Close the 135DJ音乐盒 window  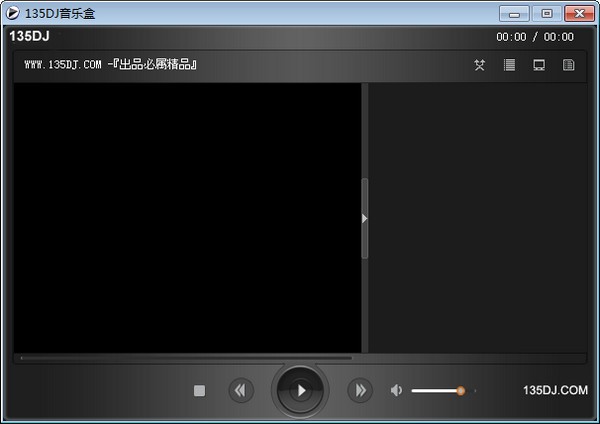click(579, 14)
